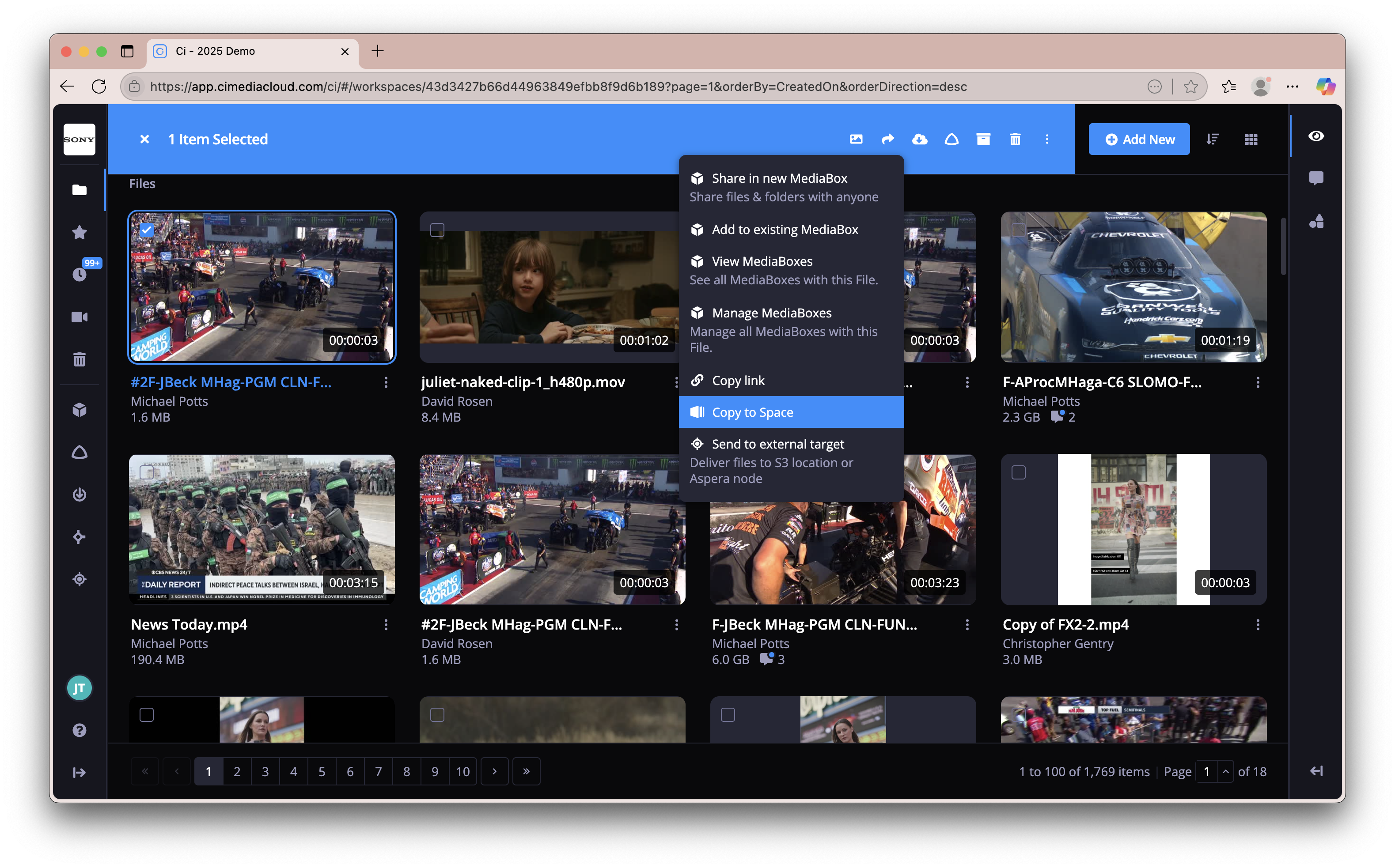
Task: Open recent activity clock with 99+ badge
Action: point(80,275)
